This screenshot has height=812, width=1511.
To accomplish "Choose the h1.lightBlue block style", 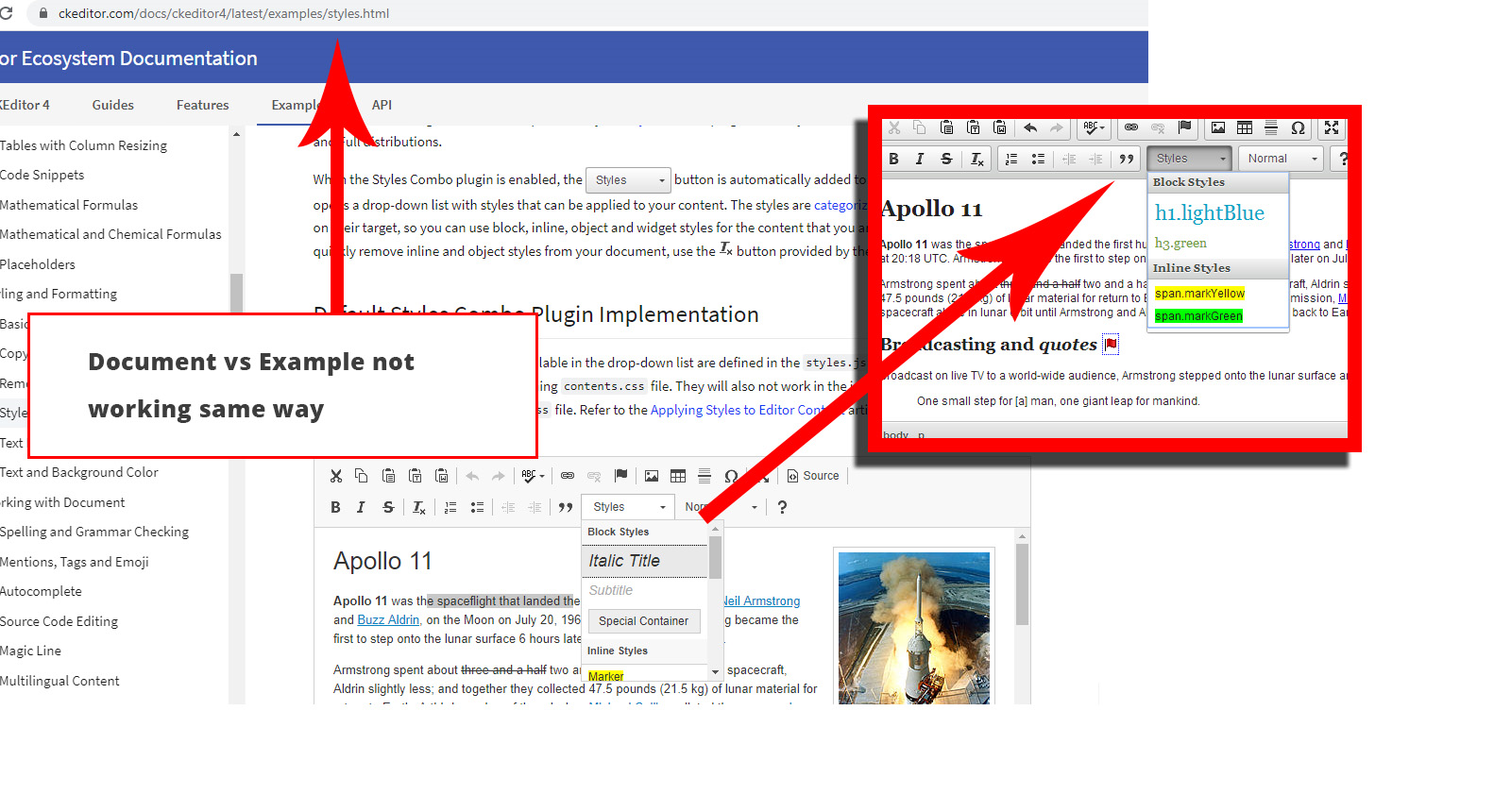I will click(x=1210, y=213).
